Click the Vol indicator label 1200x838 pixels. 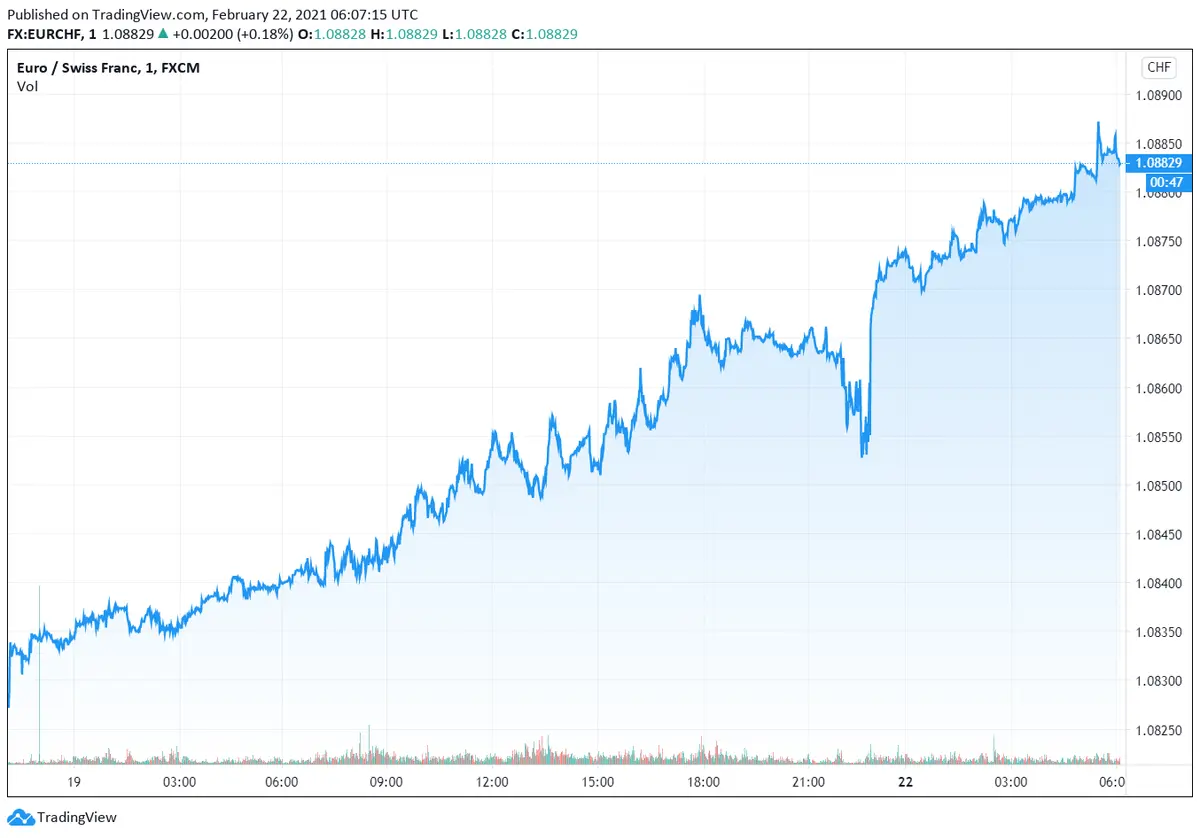27,87
